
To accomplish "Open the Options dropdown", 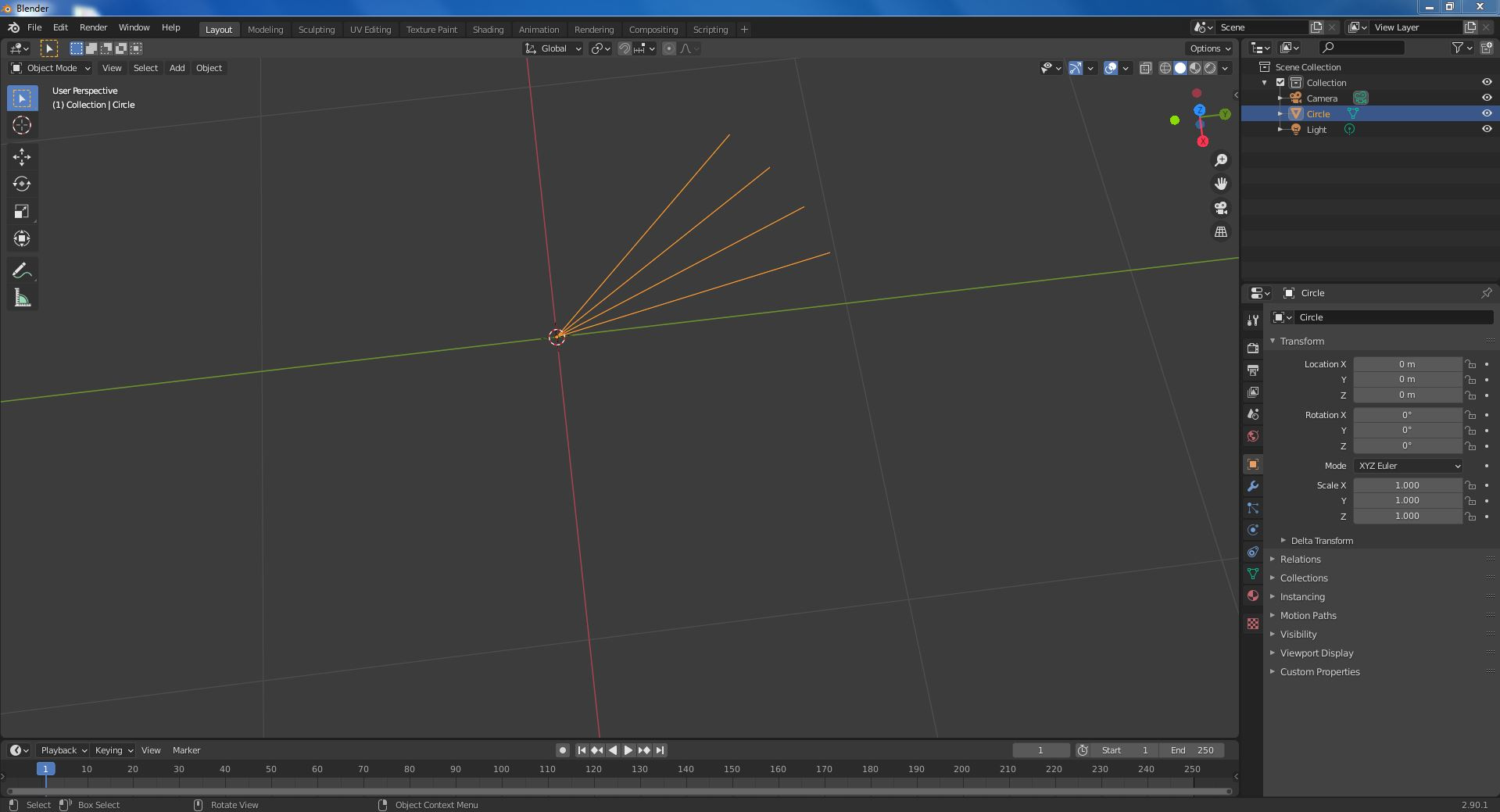I will coord(1210,48).
